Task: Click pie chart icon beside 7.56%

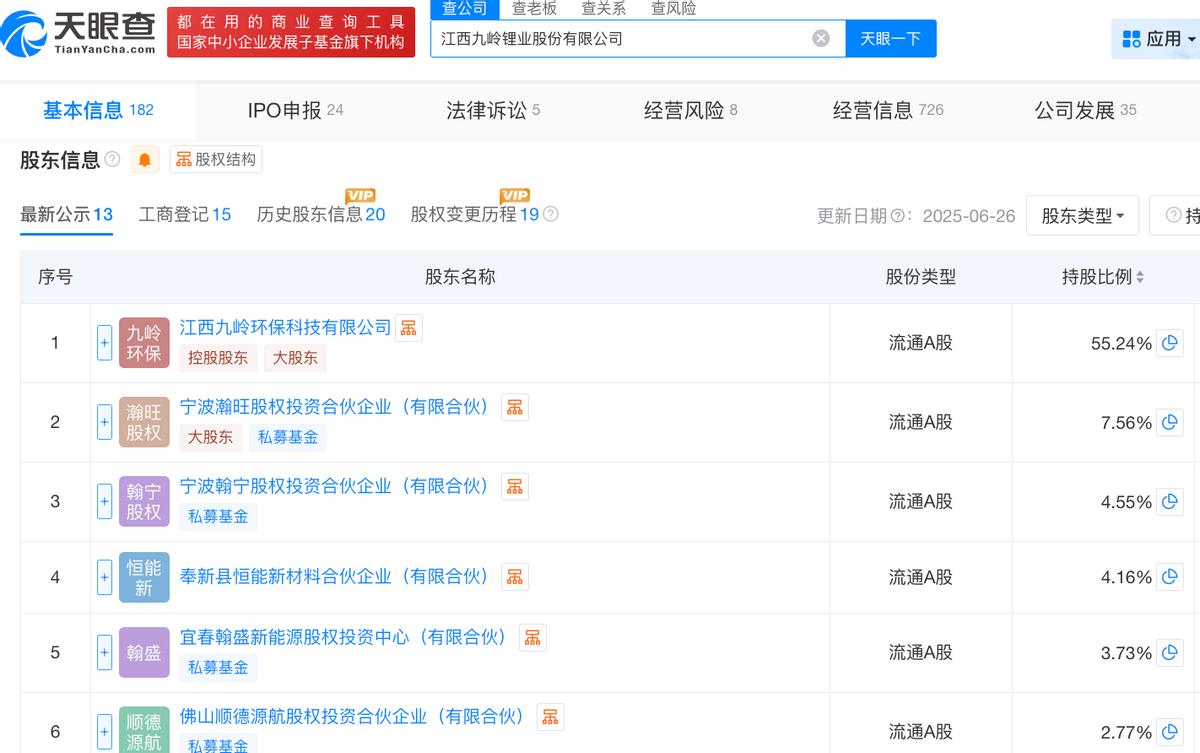Action: pyautogui.click(x=1170, y=422)
